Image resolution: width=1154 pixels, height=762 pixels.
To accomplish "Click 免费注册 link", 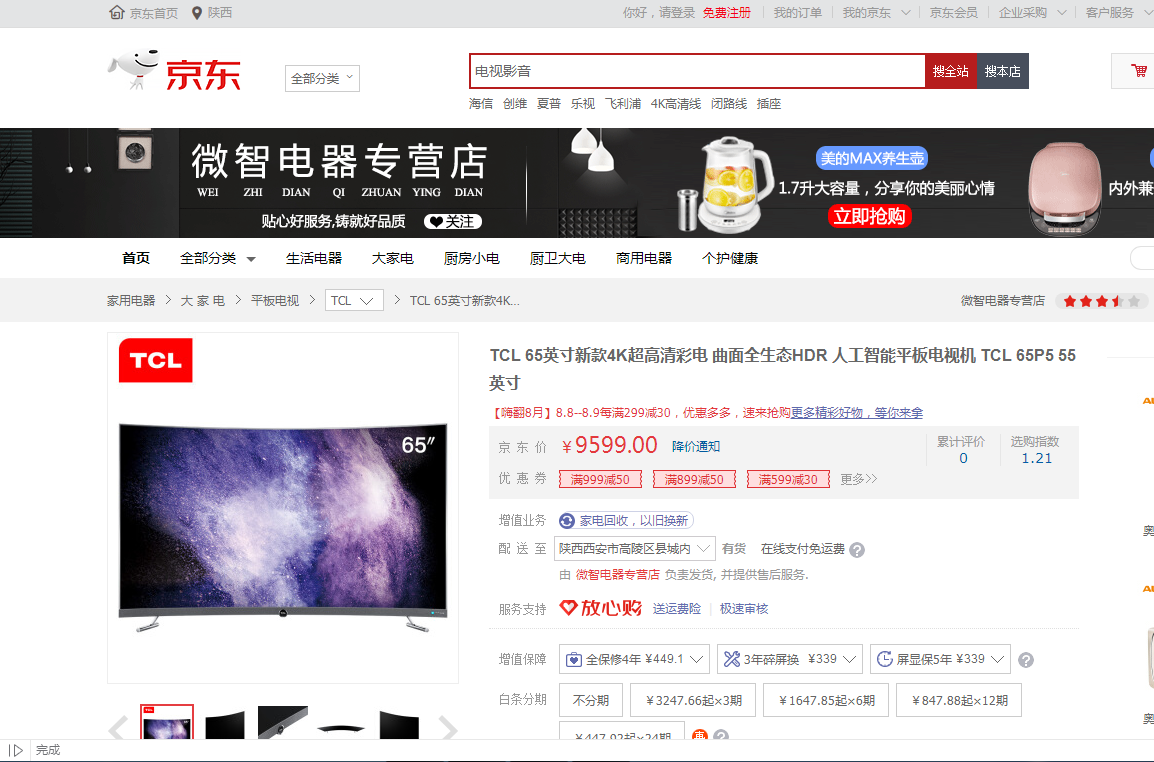I will tap(726, 13).
